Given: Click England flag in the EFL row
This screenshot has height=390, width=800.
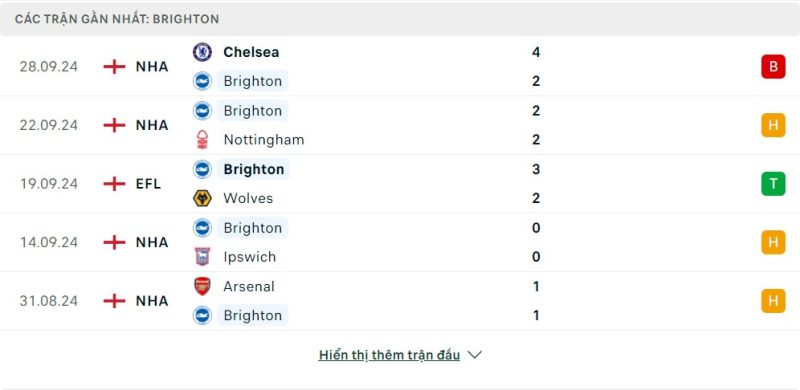Looking at the screenshot, I should point(114,184).
